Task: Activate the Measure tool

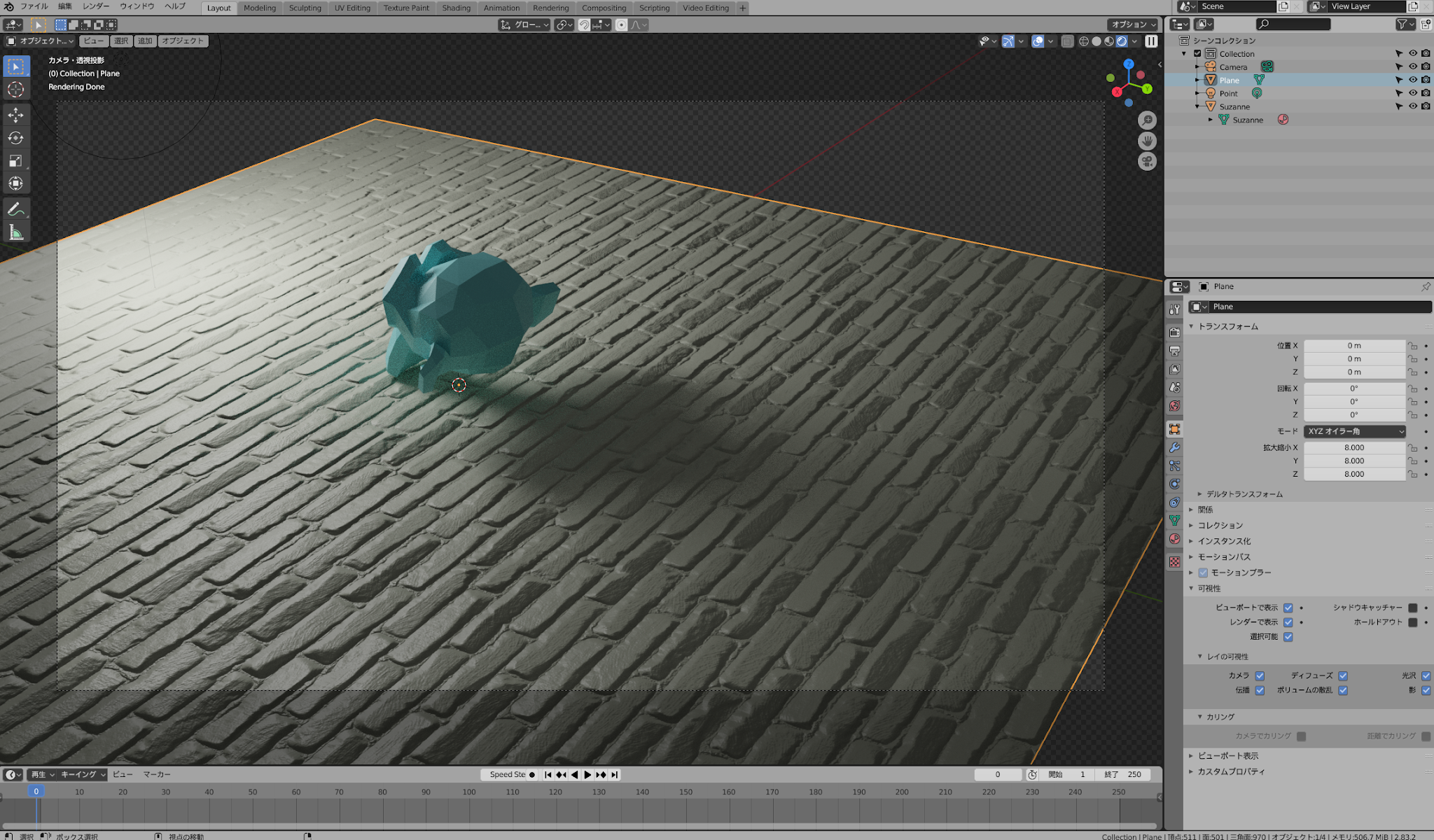Action: click(x=15, y=232)
